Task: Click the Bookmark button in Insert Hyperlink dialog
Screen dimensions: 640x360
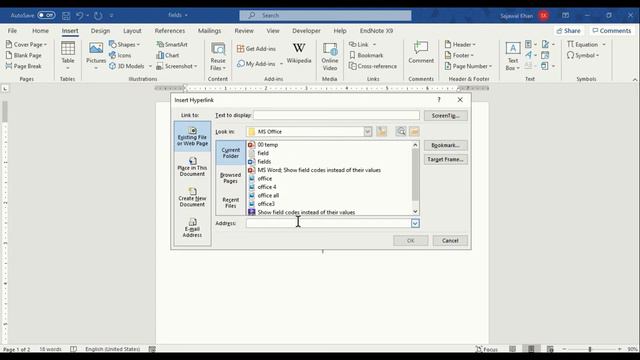Action: (446, 145)
